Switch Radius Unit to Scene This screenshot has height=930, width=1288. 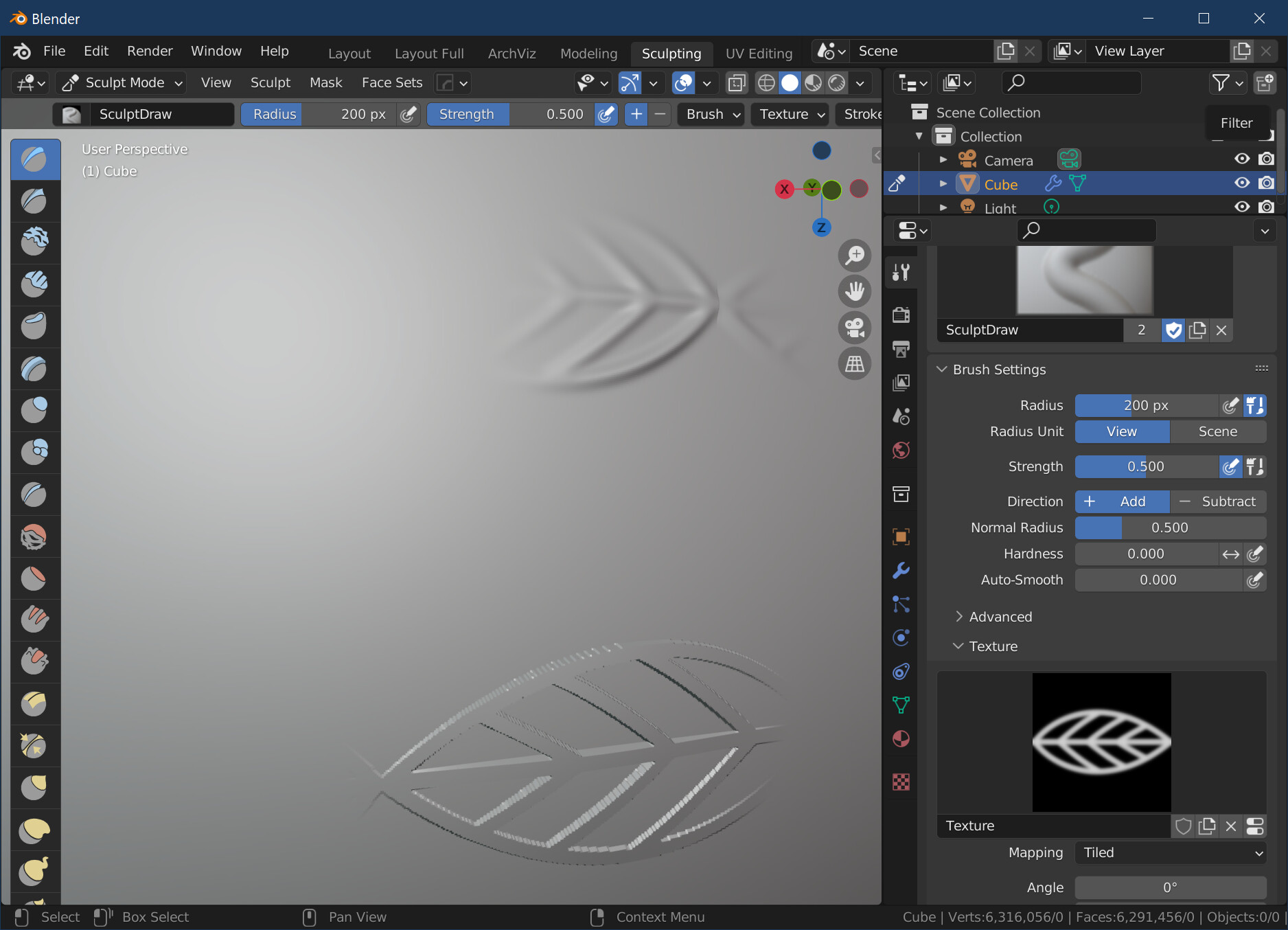pos(1218,431)
